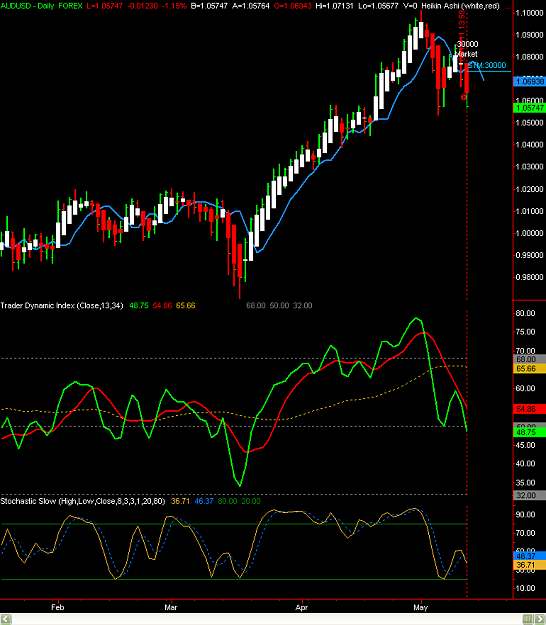Click the L=1.05747 last price value
Screen dimensions: 546x625
[x=104, y=6]
